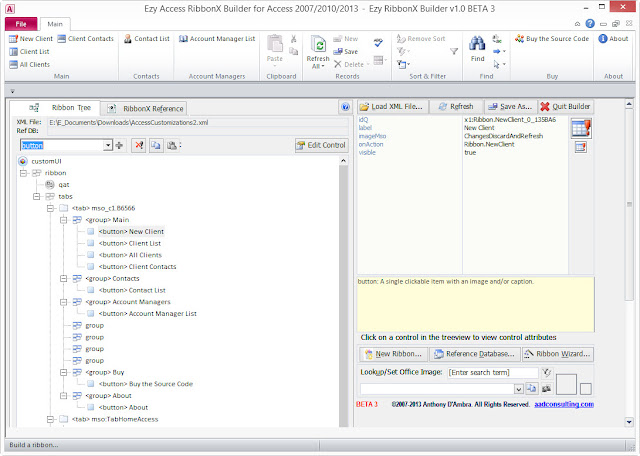Screen dimensions: 640x456
Task: Click the New Ribbon button
Action: tap(393, 354)
